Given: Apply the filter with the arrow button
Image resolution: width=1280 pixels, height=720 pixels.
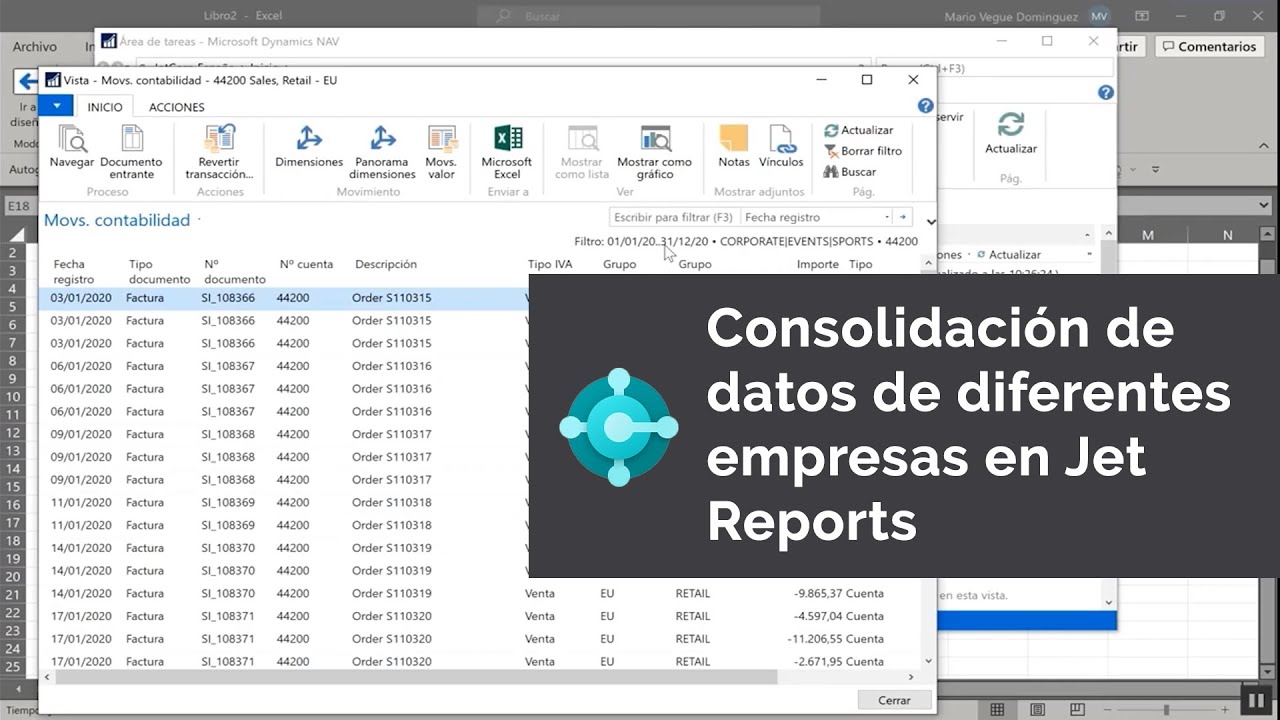Looking at the screenshot, I should 903,217.
